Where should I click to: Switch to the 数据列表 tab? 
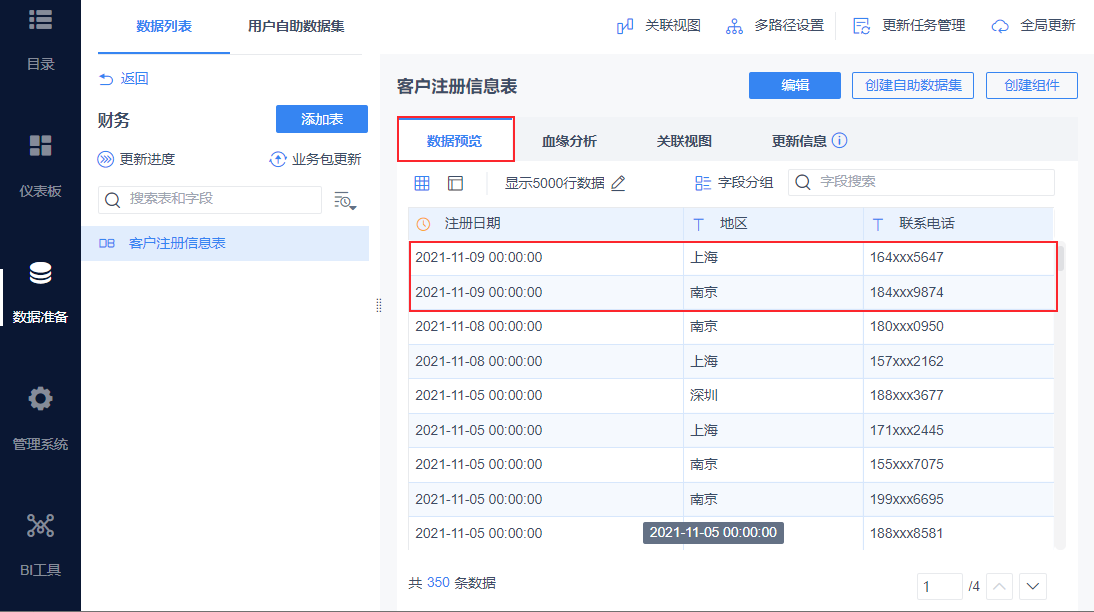(x=164, y=27)
